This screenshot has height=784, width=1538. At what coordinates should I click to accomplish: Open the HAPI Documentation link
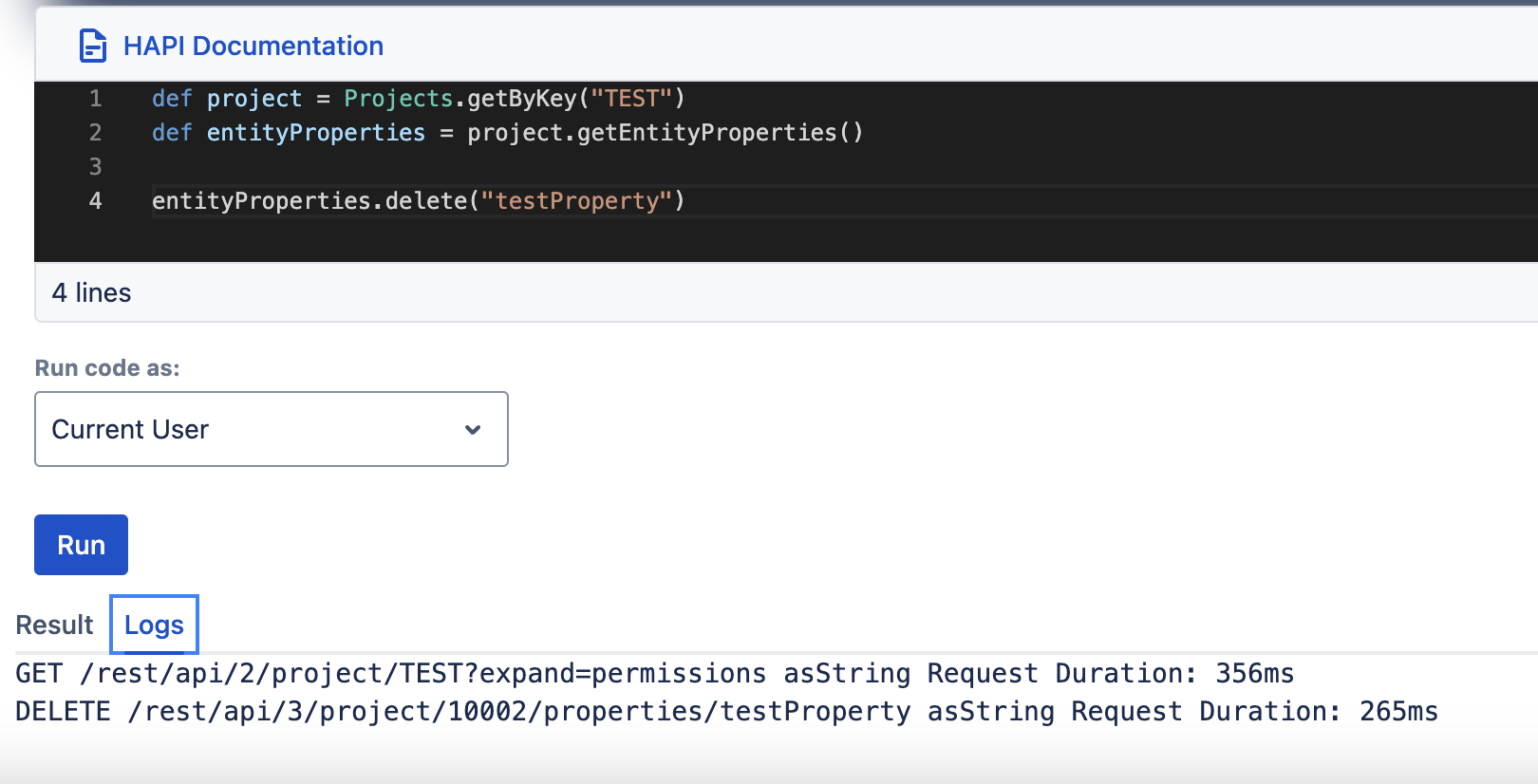tap(253, 46)
